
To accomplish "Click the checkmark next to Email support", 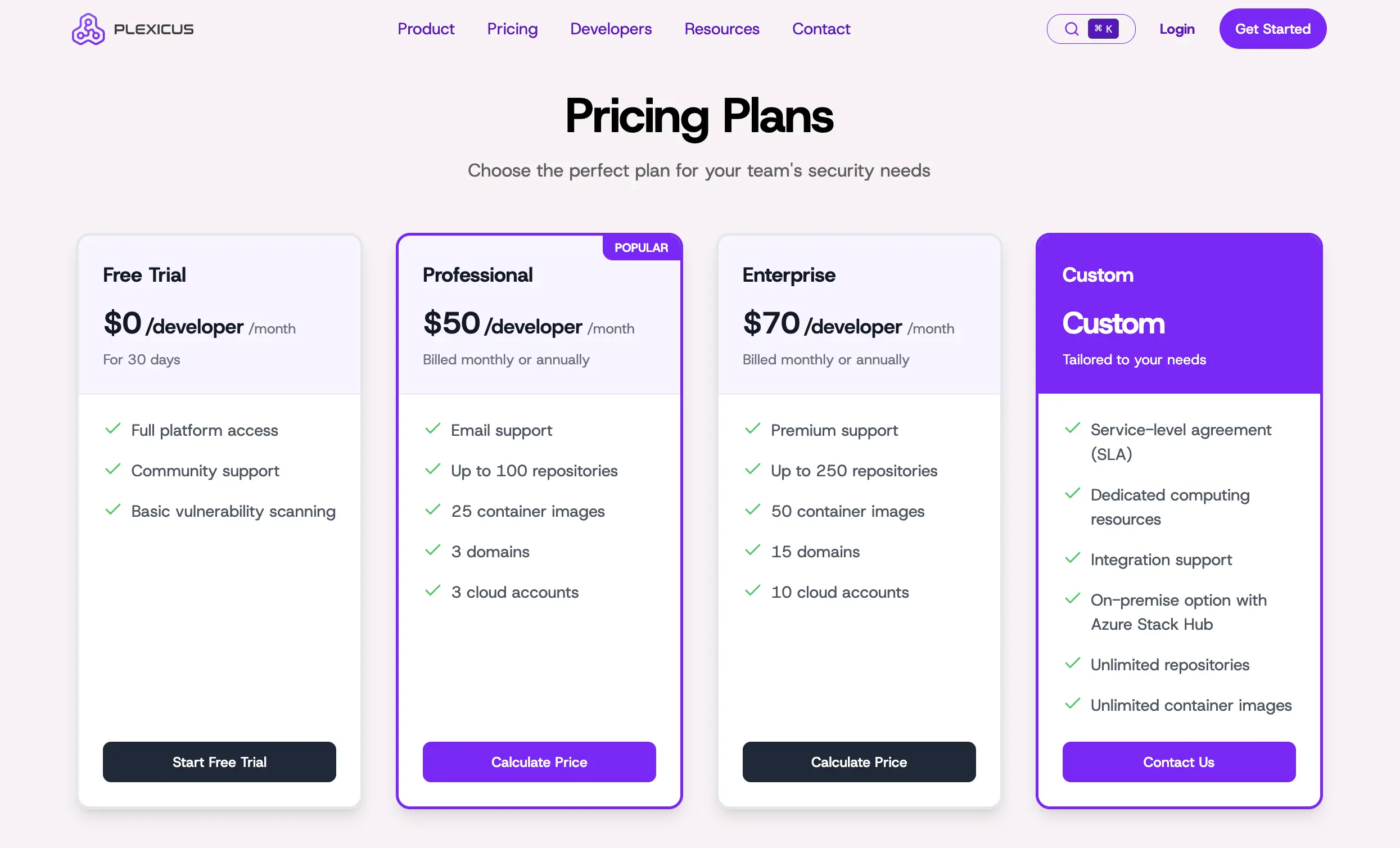I will click(x=432, y=429).
